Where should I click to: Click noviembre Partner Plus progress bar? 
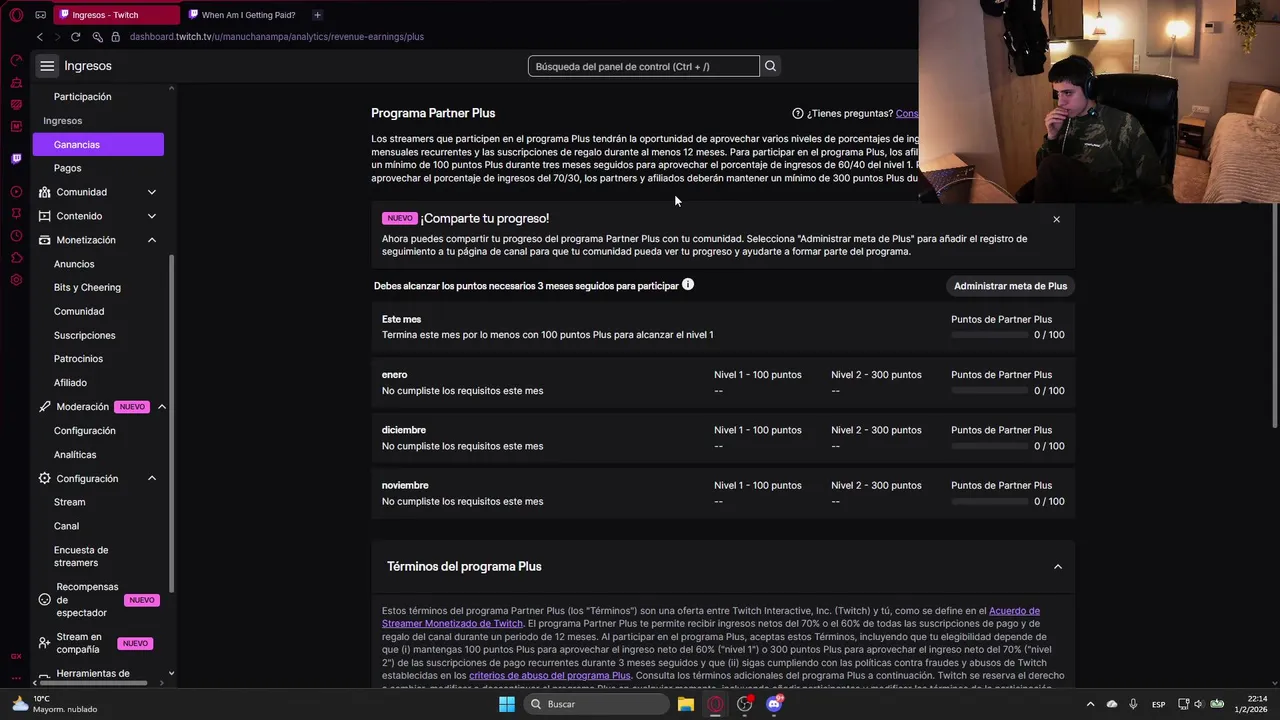(989, 502)
